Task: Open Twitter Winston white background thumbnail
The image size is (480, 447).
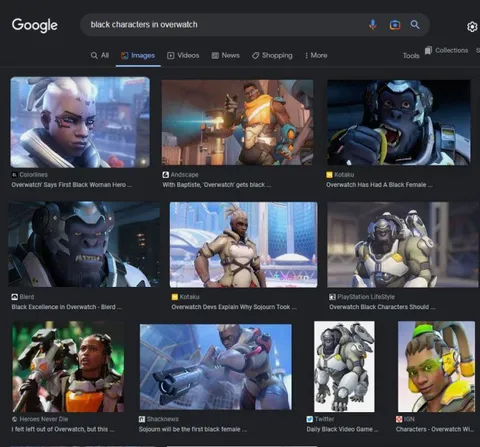Action: point(344,367)
